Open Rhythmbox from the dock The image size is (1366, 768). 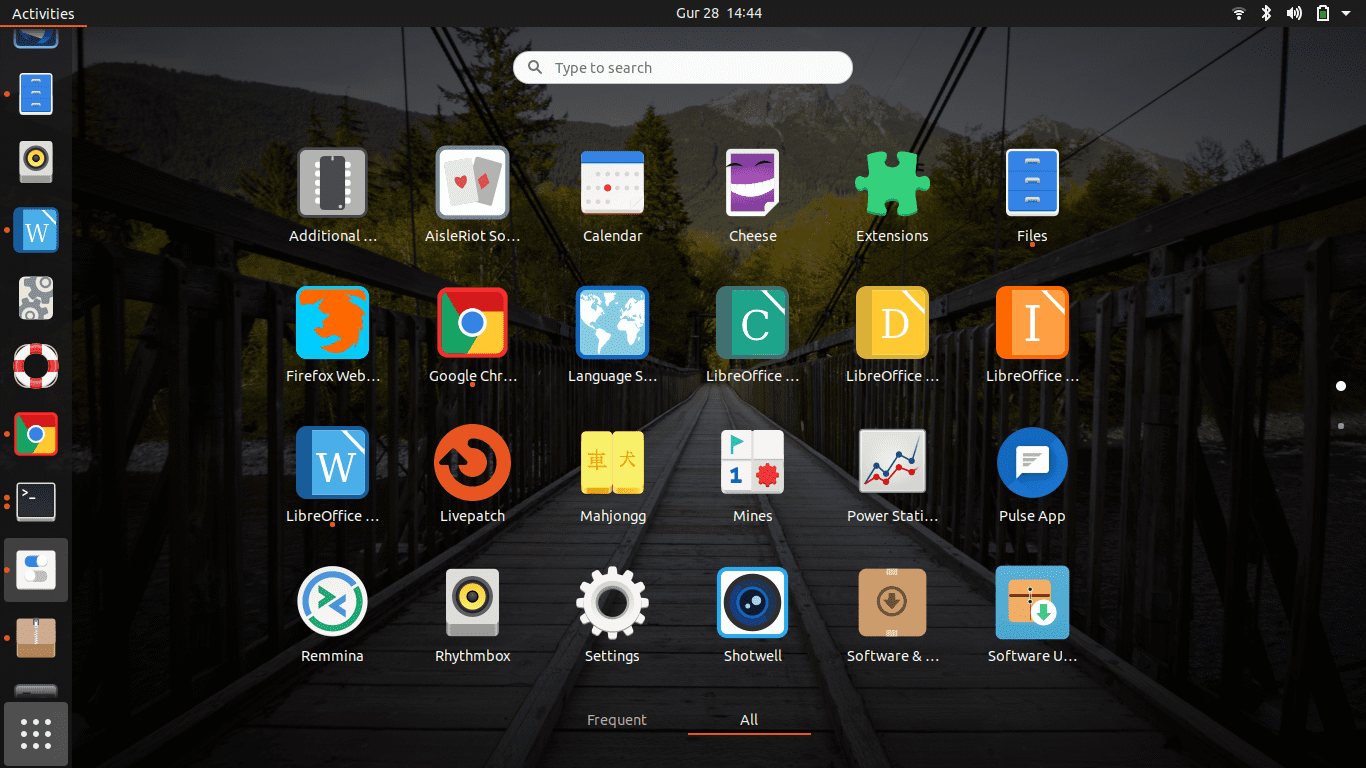36,162
